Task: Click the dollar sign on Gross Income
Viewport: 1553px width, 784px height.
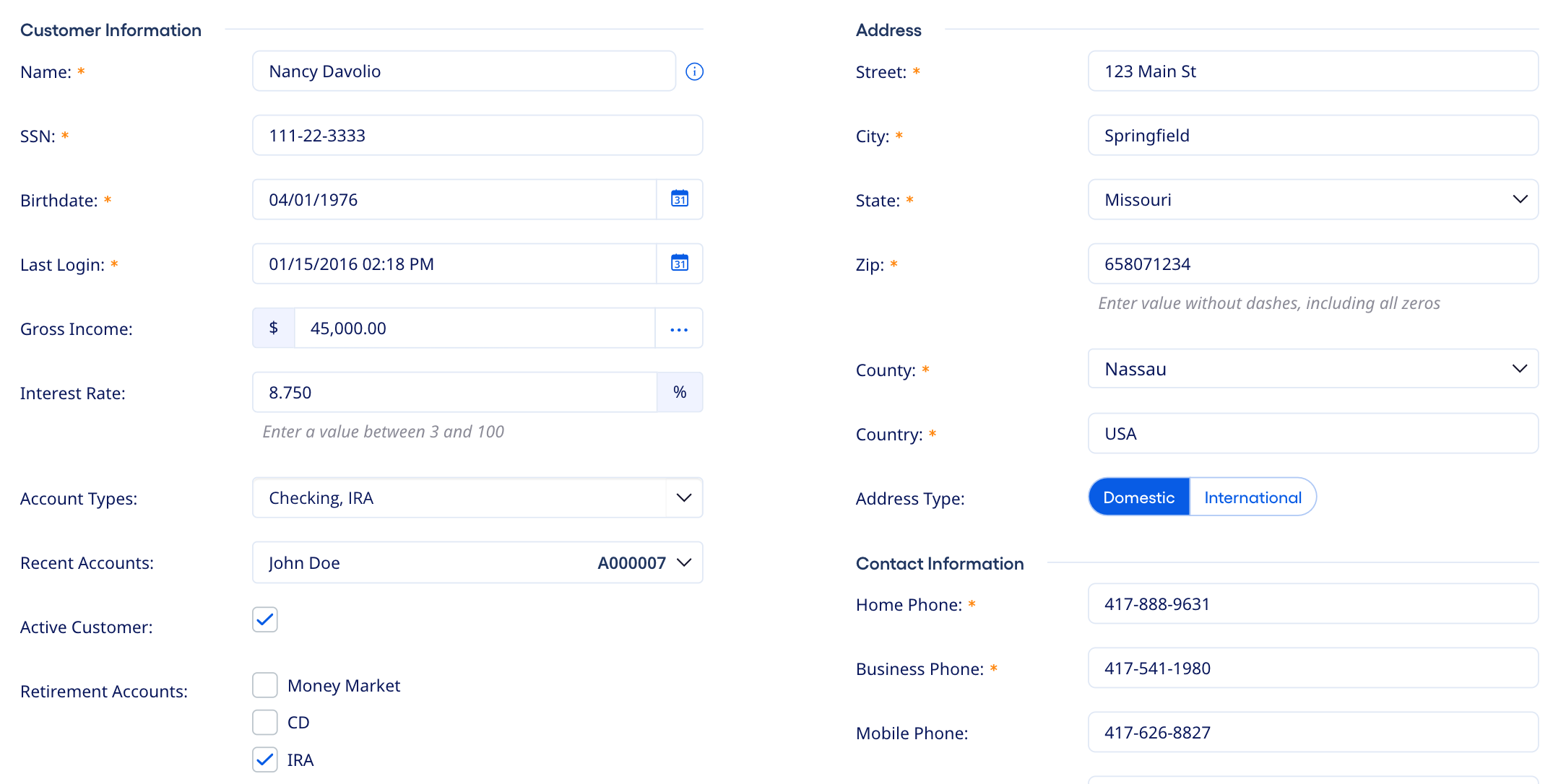Action: point(273,328)
